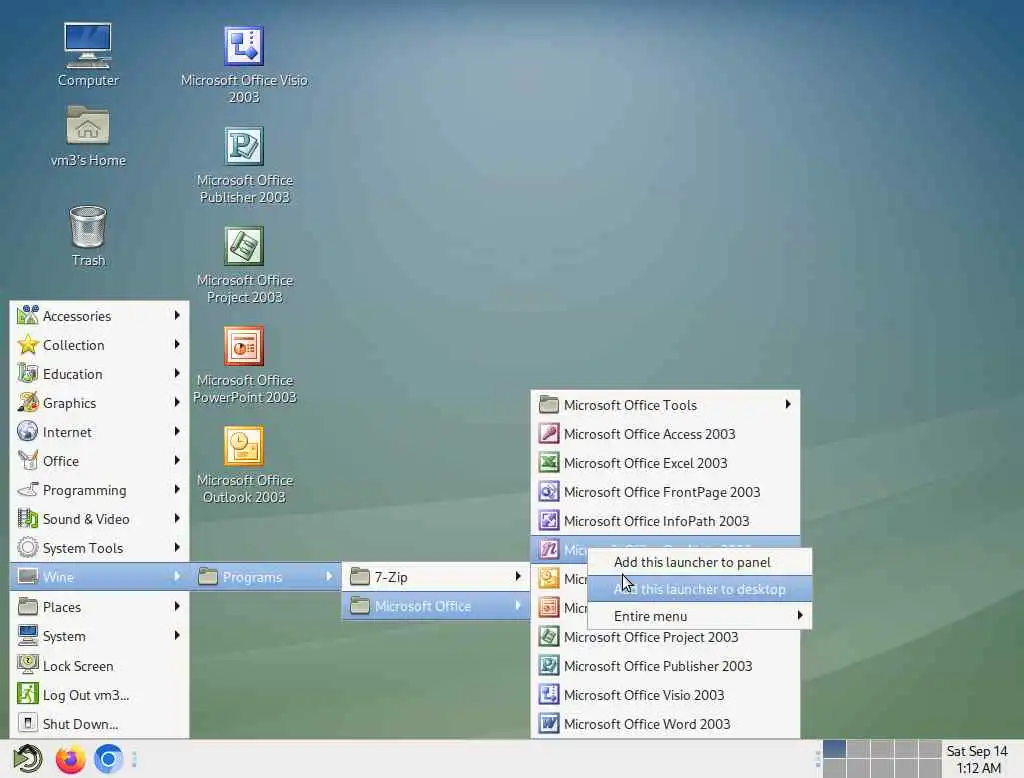Expand the Office submenu arrow
This screenshot has width=1024, height=778.
[x=177, y=461]
